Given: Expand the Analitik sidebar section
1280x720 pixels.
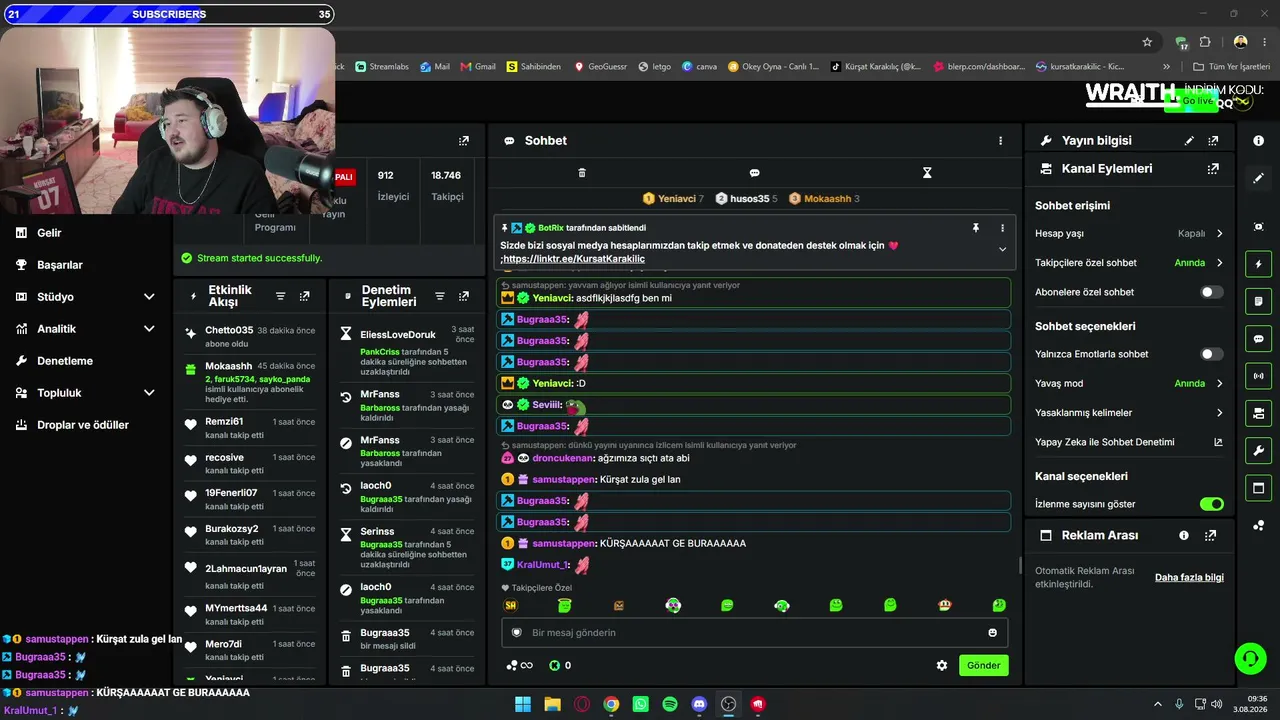Looking at the screenshot, I should (x=149, y=329).
